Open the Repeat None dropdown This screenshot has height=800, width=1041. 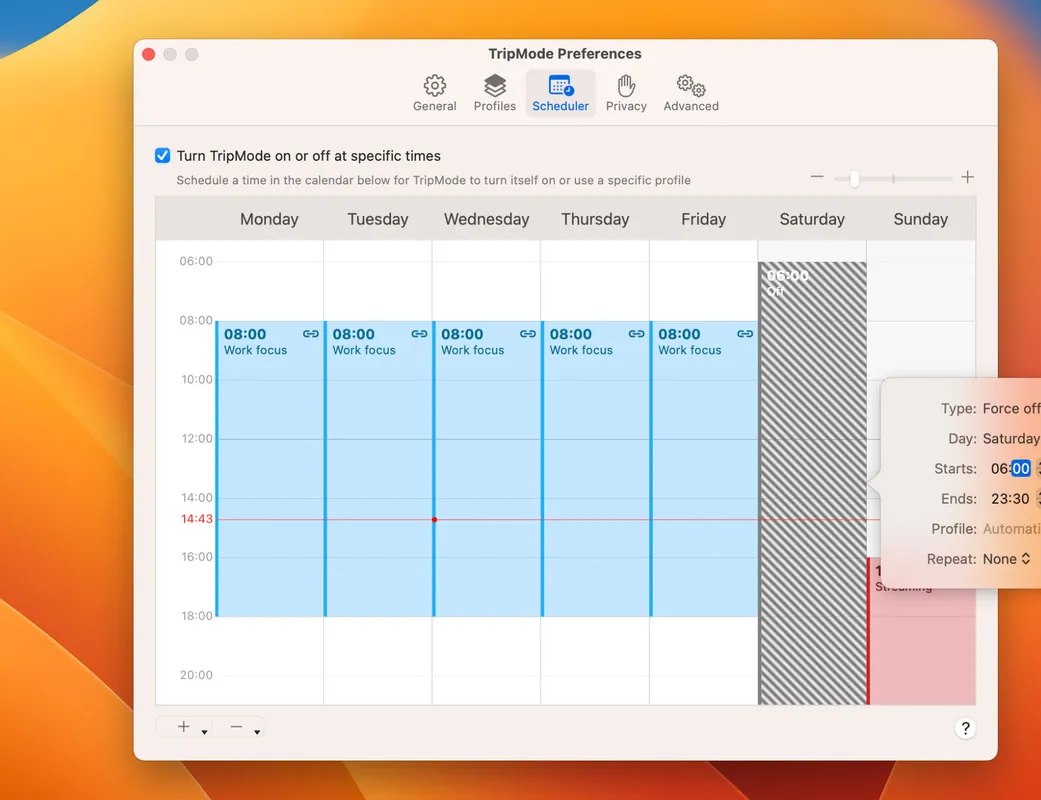pos(1006,559)
